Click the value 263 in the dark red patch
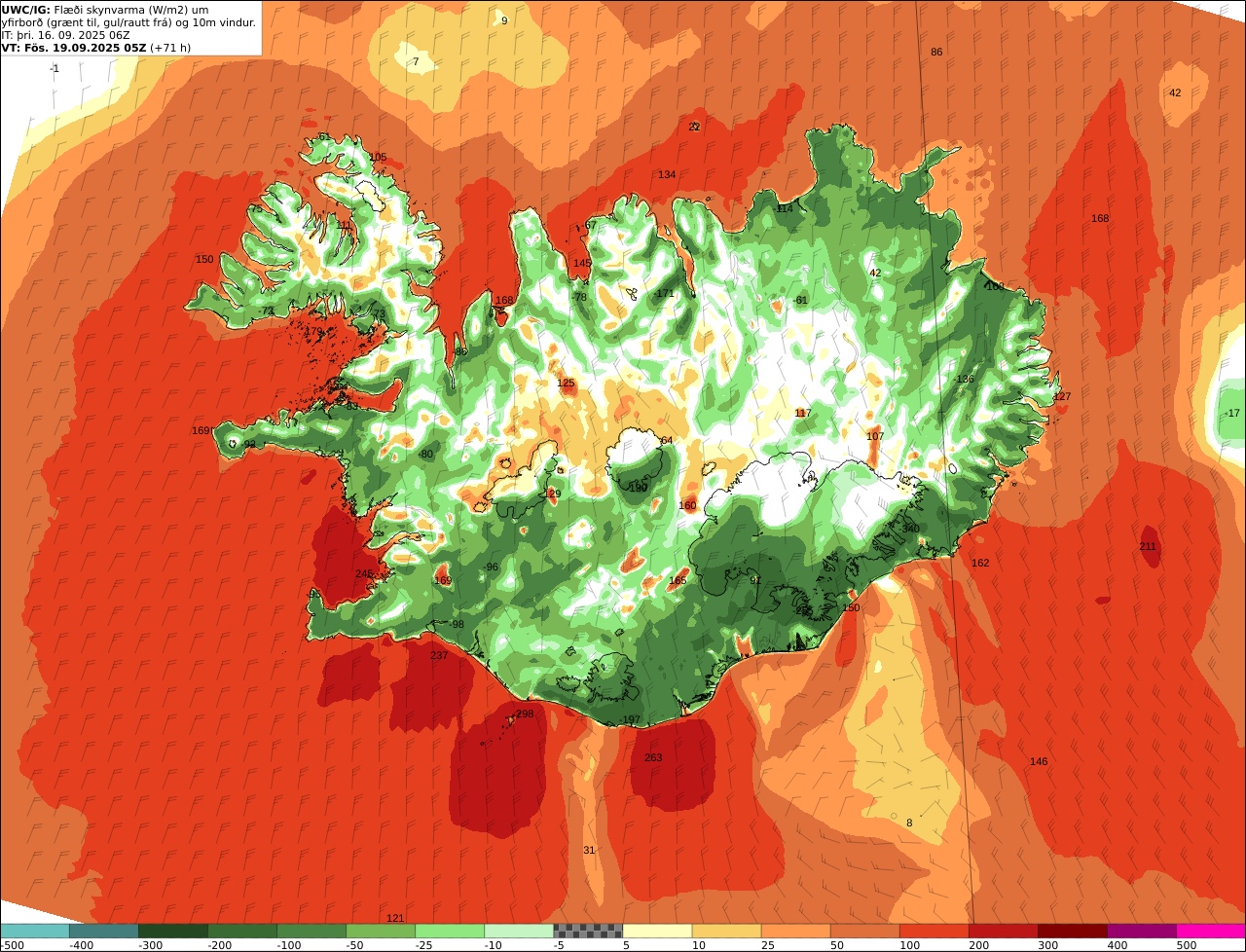This screenshot has width=1246, height=952. tap(653, 758)
